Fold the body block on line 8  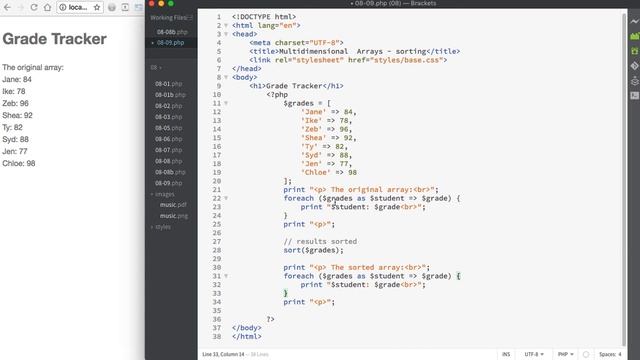(x=226, y=77)
